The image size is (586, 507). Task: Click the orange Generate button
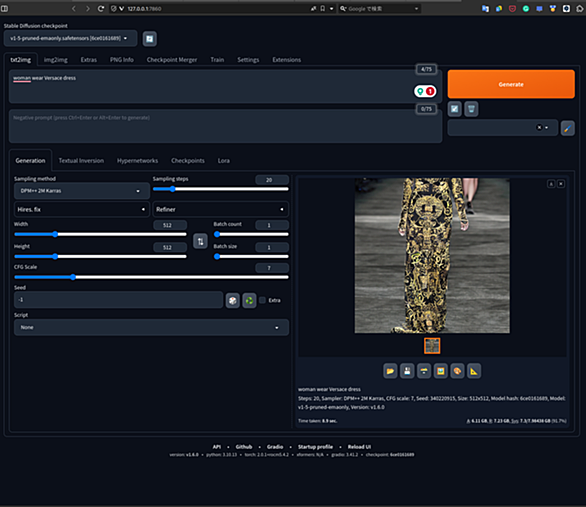point(511,84)
